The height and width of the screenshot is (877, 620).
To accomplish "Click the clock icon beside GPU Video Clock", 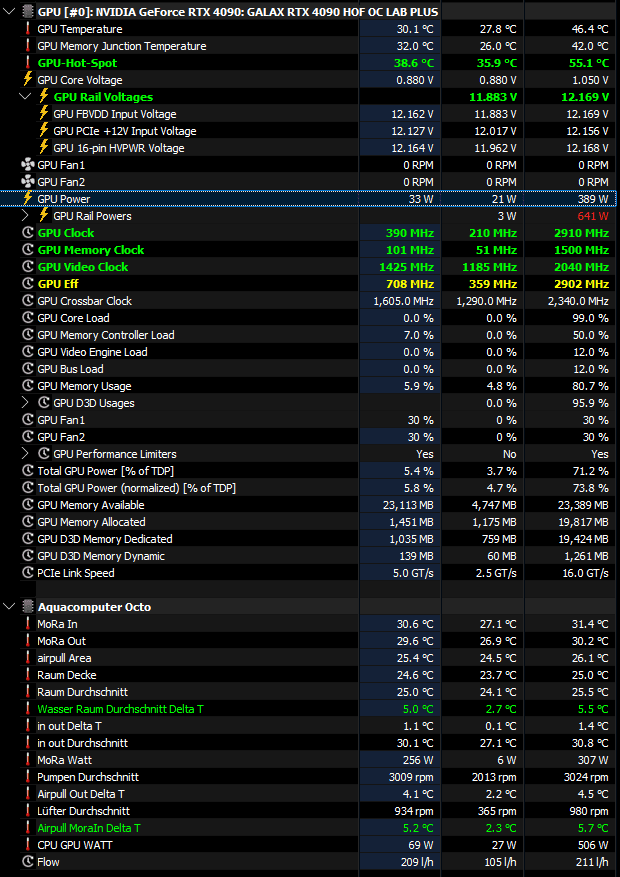I will click(x=27, y=267).
